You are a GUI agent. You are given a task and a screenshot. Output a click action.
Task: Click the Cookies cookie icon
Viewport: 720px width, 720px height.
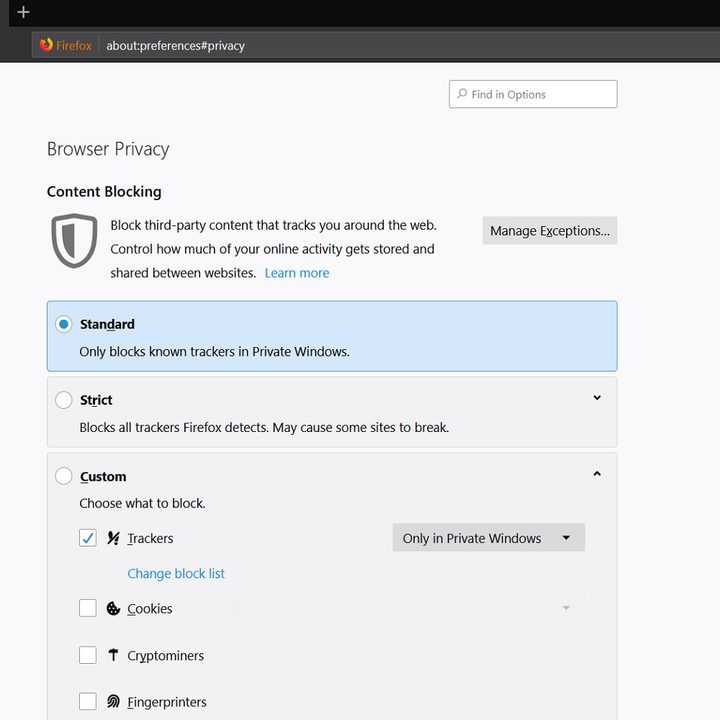click(113, 608)
